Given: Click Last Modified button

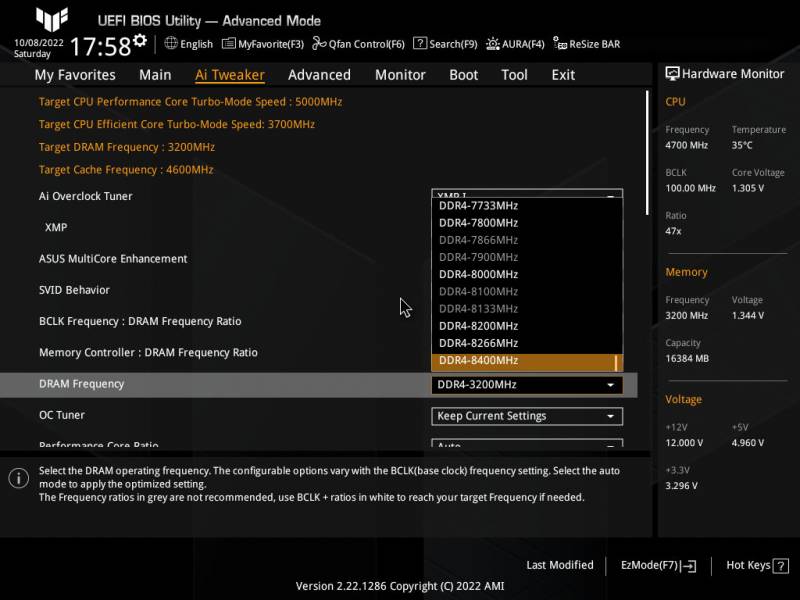Looking at the screenshot, I should pyautogui.click(x=560, y=565).
